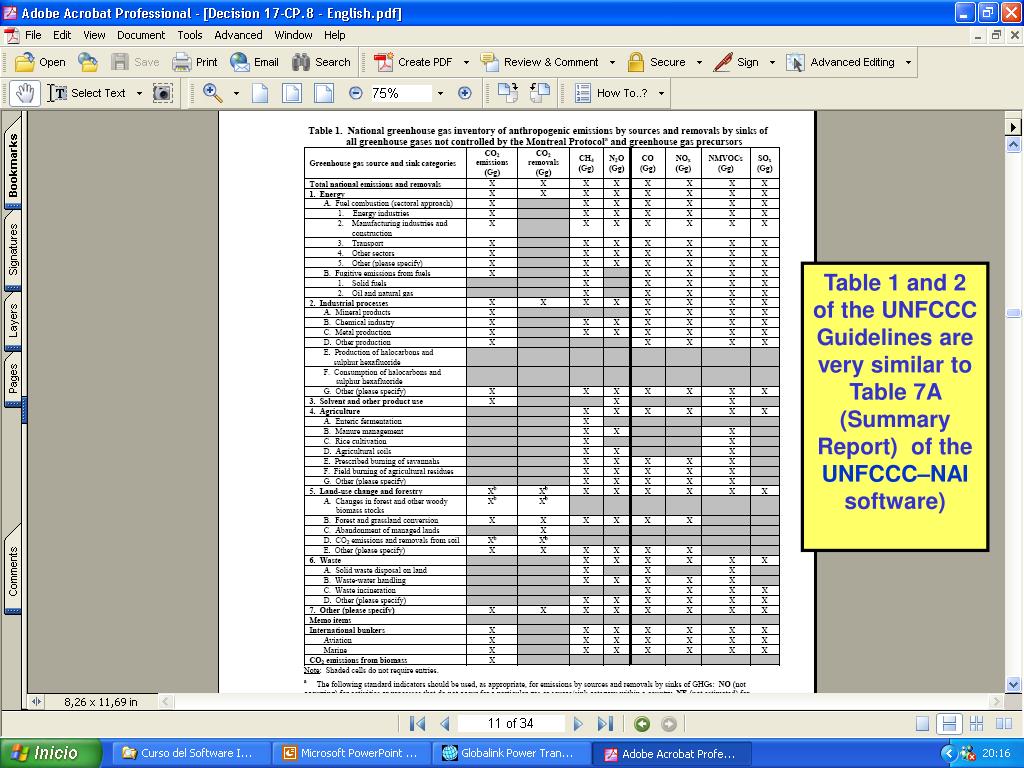Viewport: 1024px width, 768px height.
Task: Click the vertical scrollbar thumb
Action: 1013,313
